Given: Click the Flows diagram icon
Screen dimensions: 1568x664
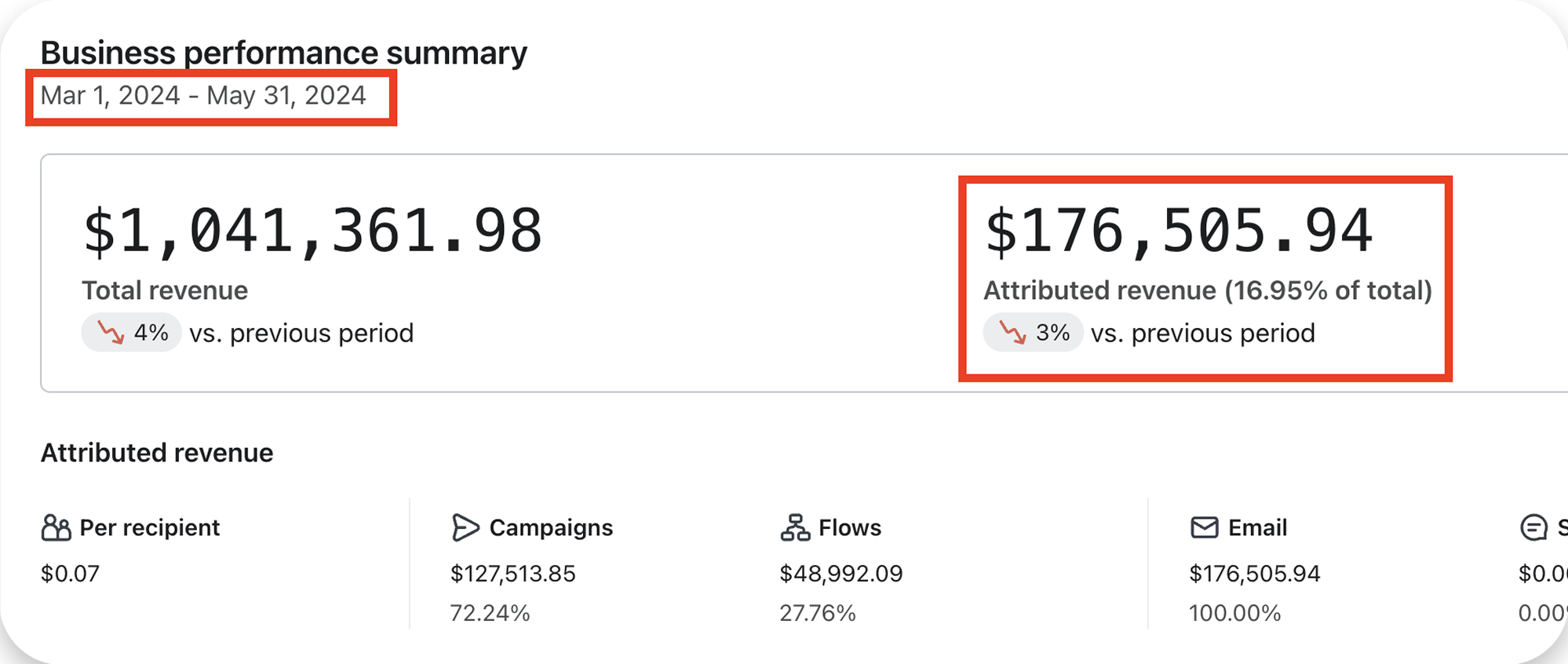Looking at the screenshot, I should coord(795,528).
